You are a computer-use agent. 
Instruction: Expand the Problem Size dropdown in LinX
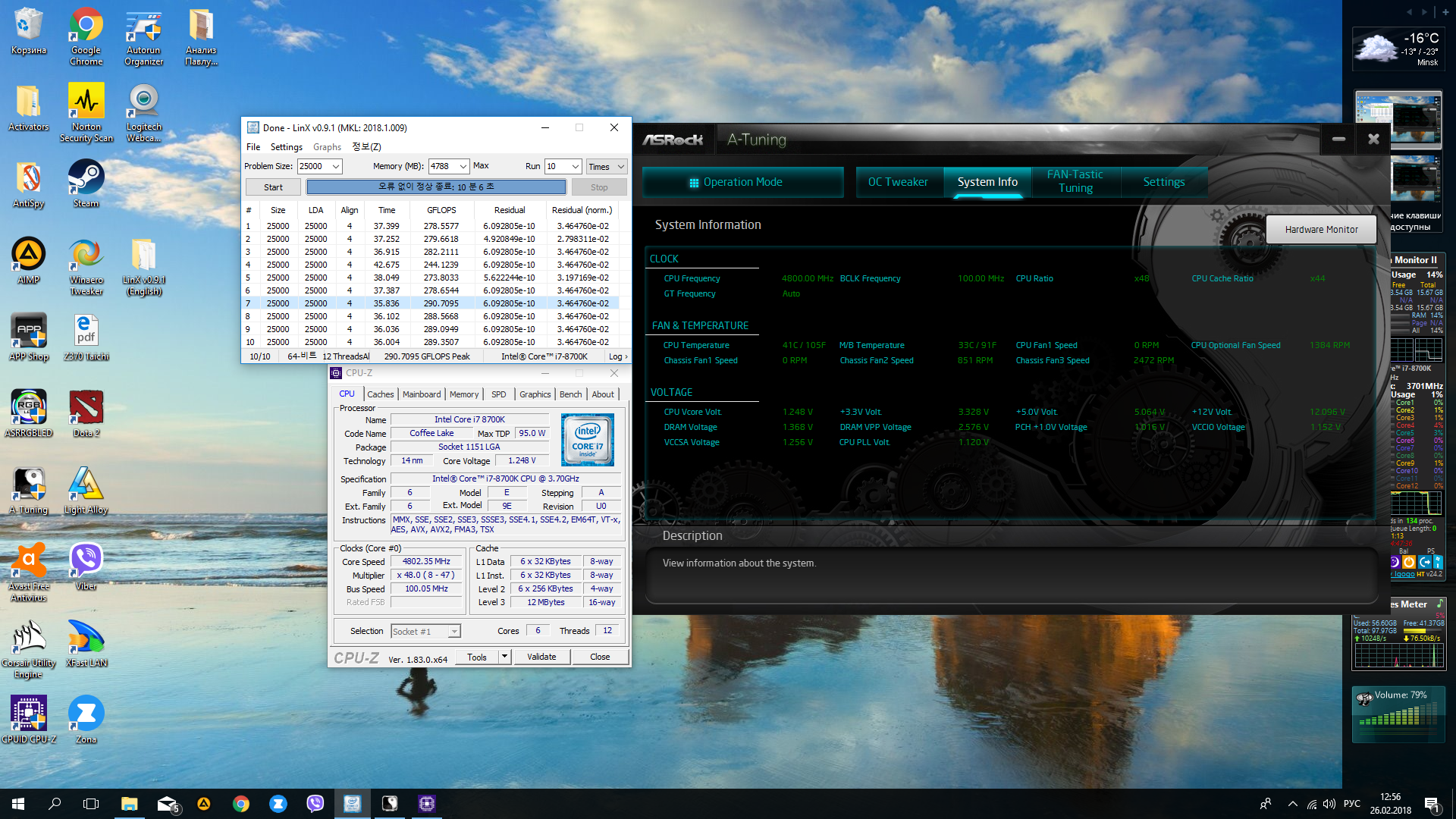pyautogui.click(x=336, y=167)
